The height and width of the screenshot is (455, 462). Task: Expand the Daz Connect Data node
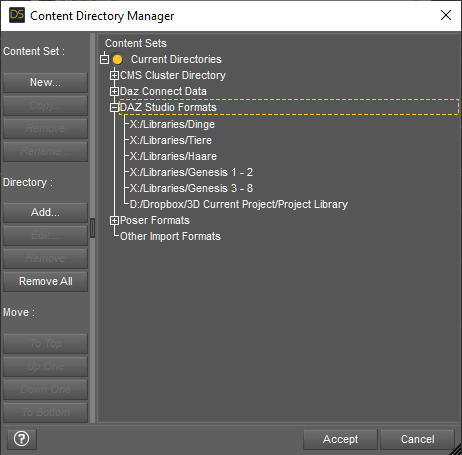click(114, 91)
